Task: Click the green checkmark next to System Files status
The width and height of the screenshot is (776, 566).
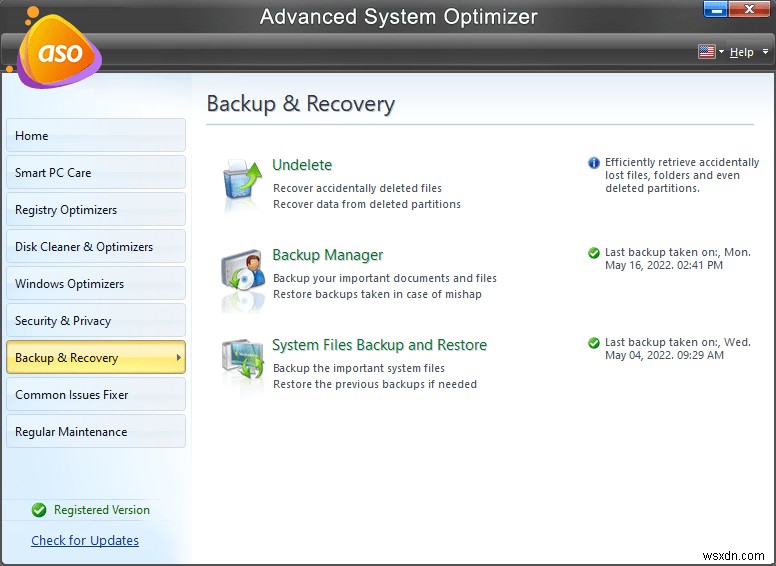Action: (x=594, y=343)
